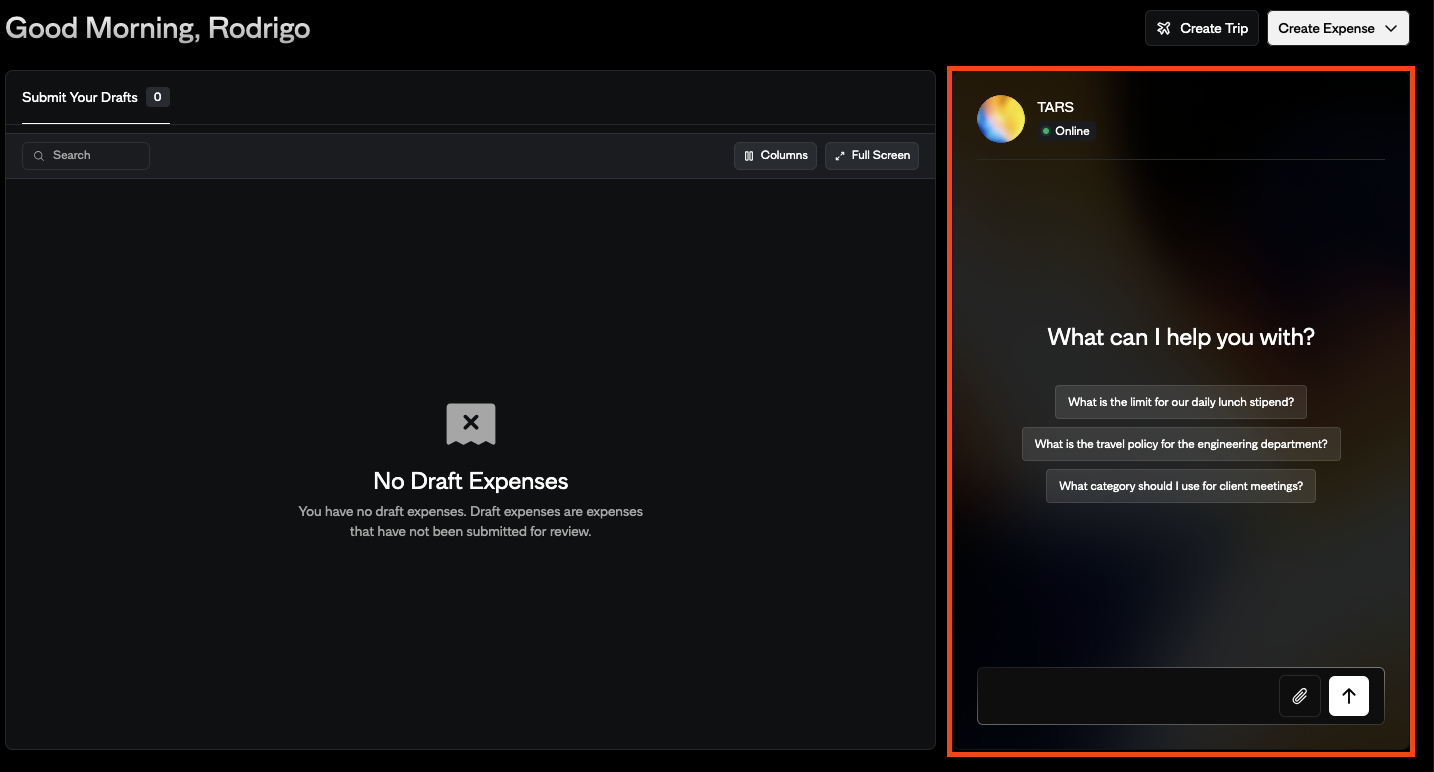The image size is (1434, 772).
Task: Toggle Full Screen mode for drafts table
Action: tap(871, 155)
